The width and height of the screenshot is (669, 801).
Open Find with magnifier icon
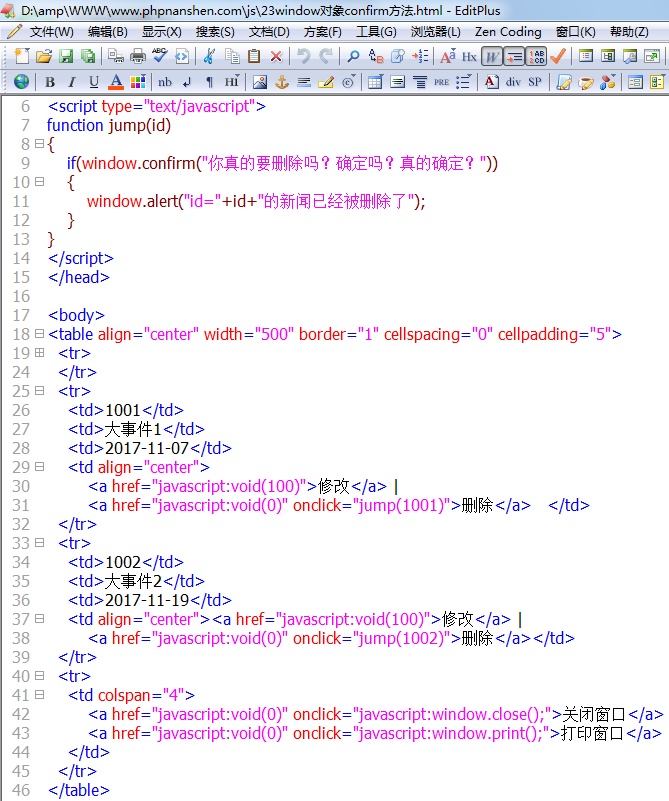pyautogui.click(x=353, y=56)
